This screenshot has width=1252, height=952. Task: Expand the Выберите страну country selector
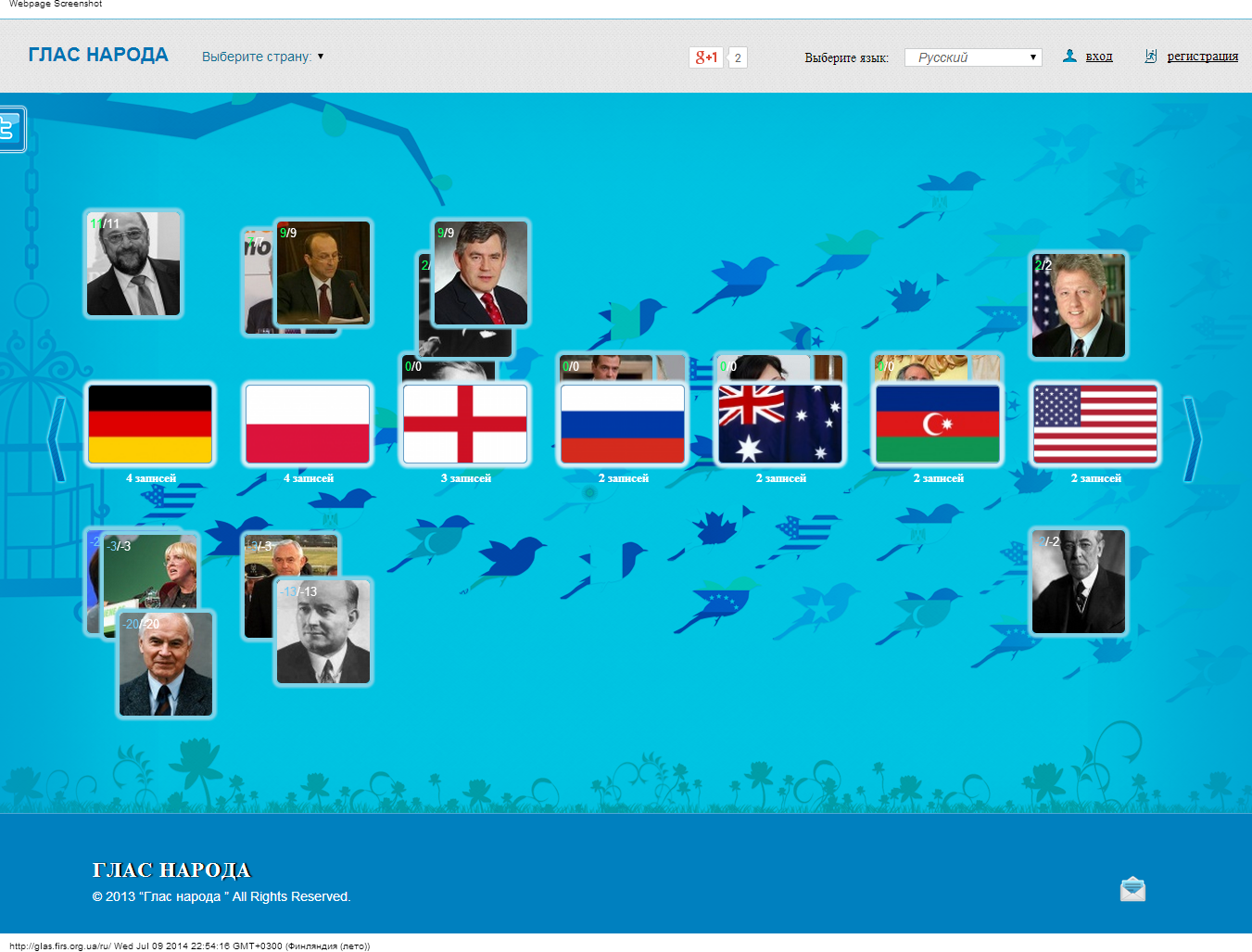tap(263, 57)
